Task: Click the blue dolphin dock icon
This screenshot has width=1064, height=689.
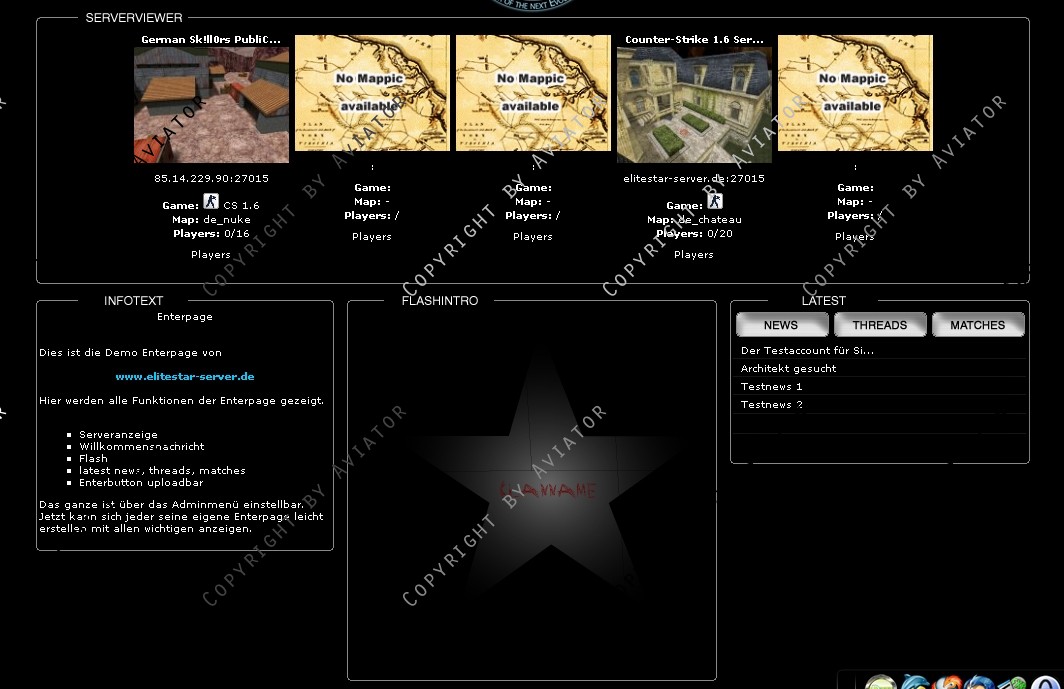Action: click(915, 684)
